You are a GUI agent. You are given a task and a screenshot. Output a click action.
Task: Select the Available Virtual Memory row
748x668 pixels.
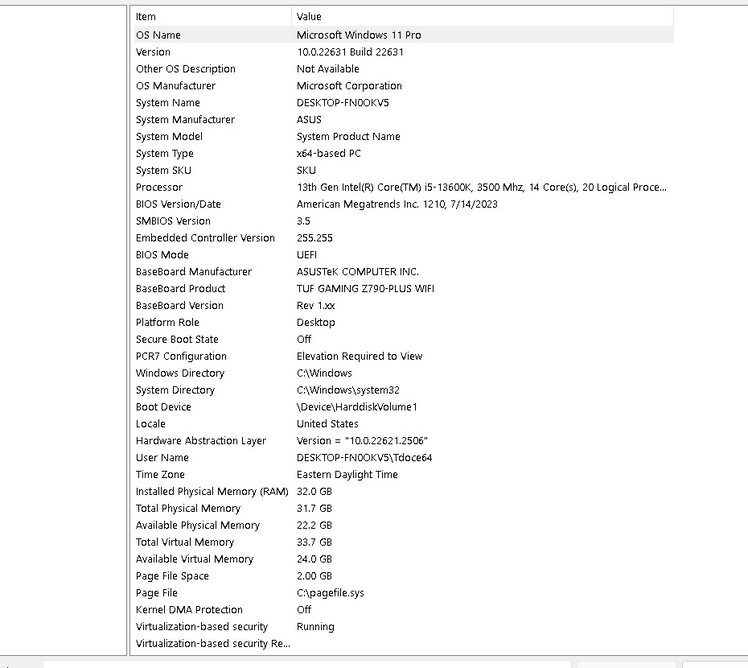pyautogui.click(x=404, y=559)
